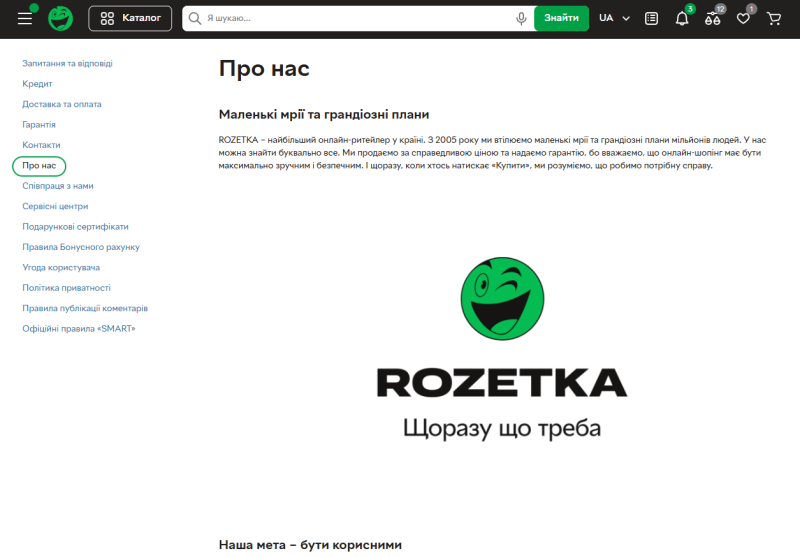Image resolution: width=800 pixels, height=558 pixels.
Task: Open the wishlist heart icon
Action: pyautogui.click(x=743, y=18)
